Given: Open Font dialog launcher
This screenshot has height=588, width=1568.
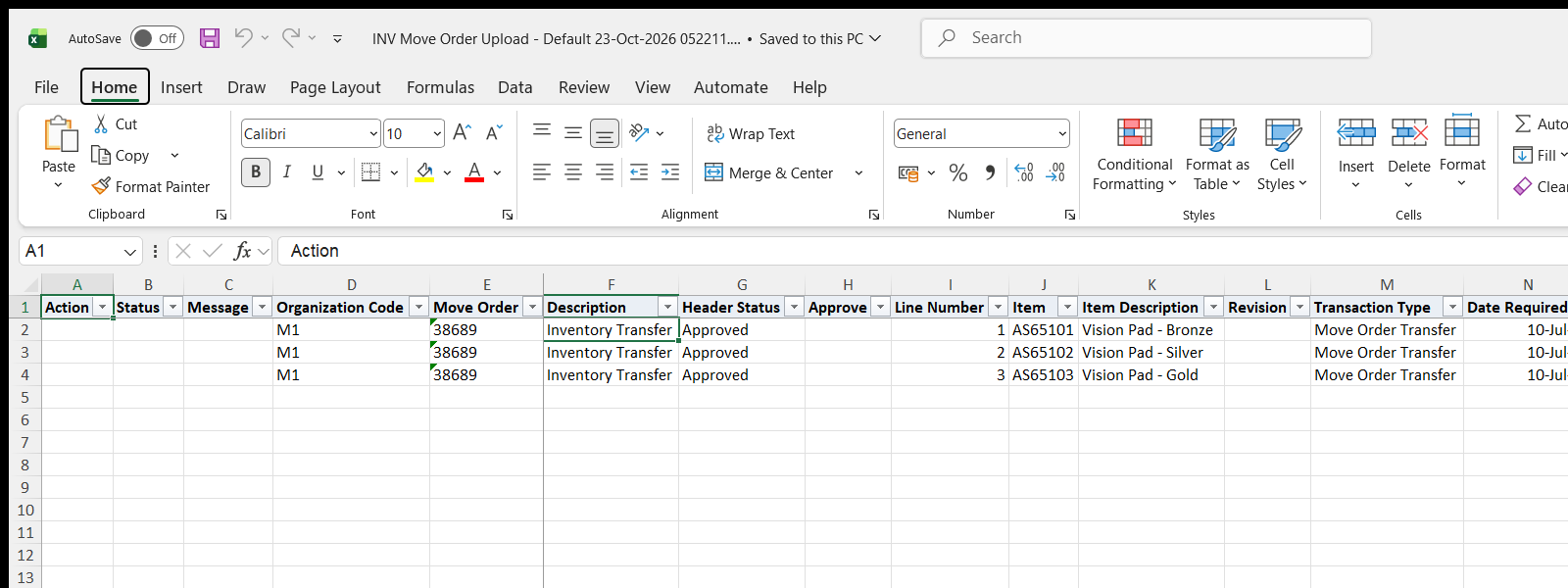Looking at the screenshot, I should (x=508, y=215).
